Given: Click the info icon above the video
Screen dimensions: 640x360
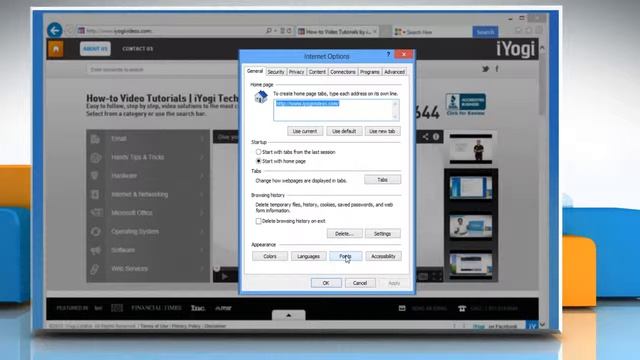Looking at the screenshot, I should pyautogui.click(x=436, y=137).
